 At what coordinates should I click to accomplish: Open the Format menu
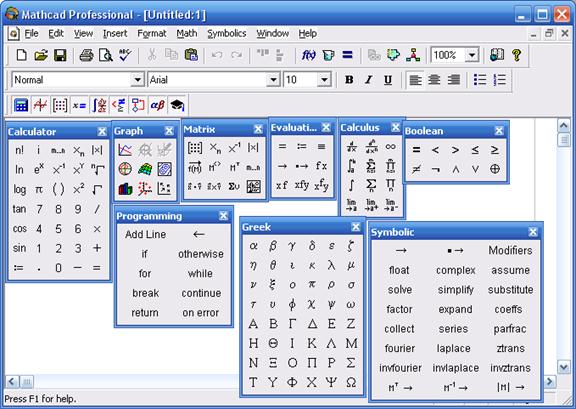point(152,34)
